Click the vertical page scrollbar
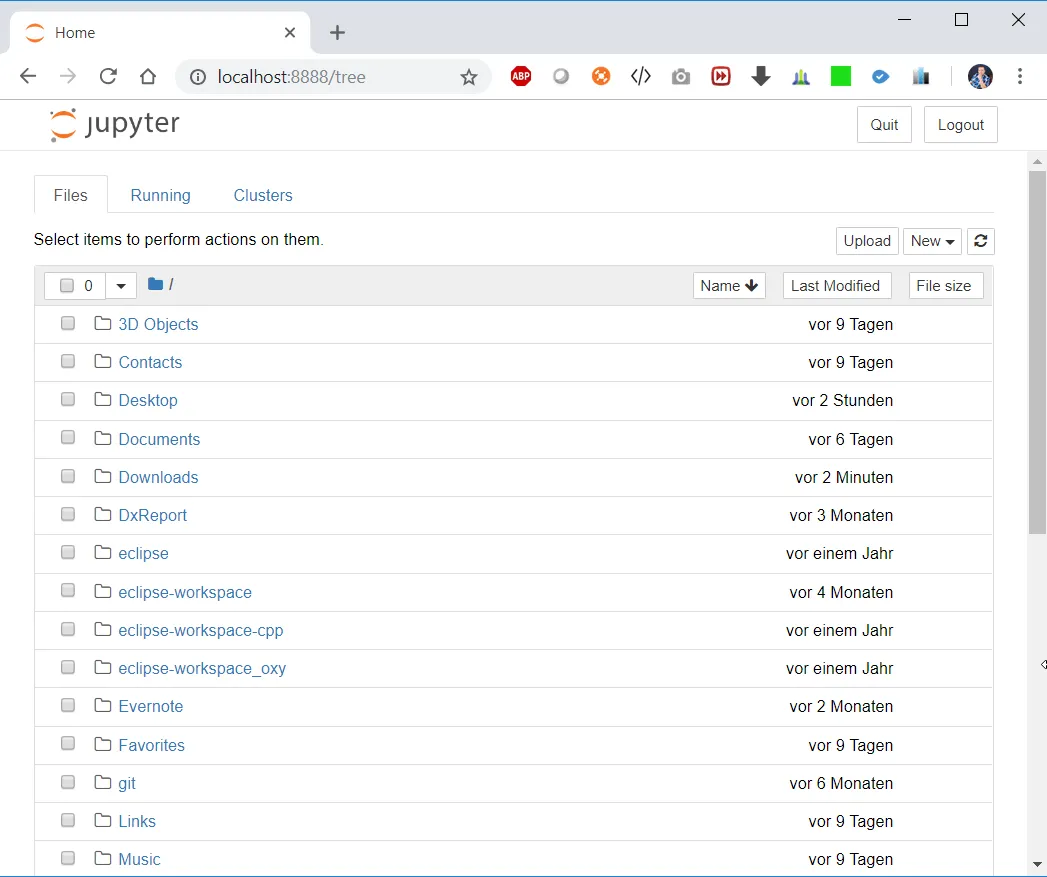Image resolution: width=1047 pixels, height=877 pixels. 1037,350
